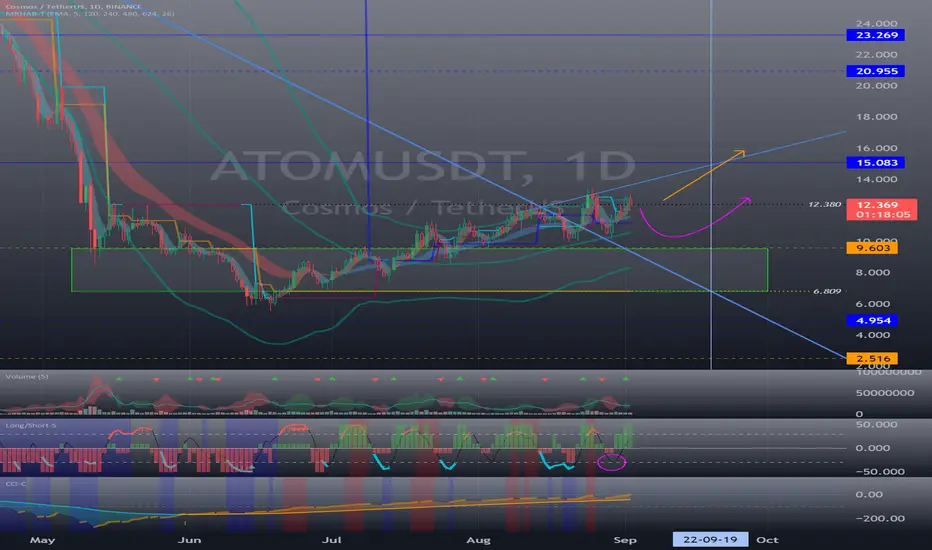
Task: Click the Jul label on time axis
Action: pos(331,540)
